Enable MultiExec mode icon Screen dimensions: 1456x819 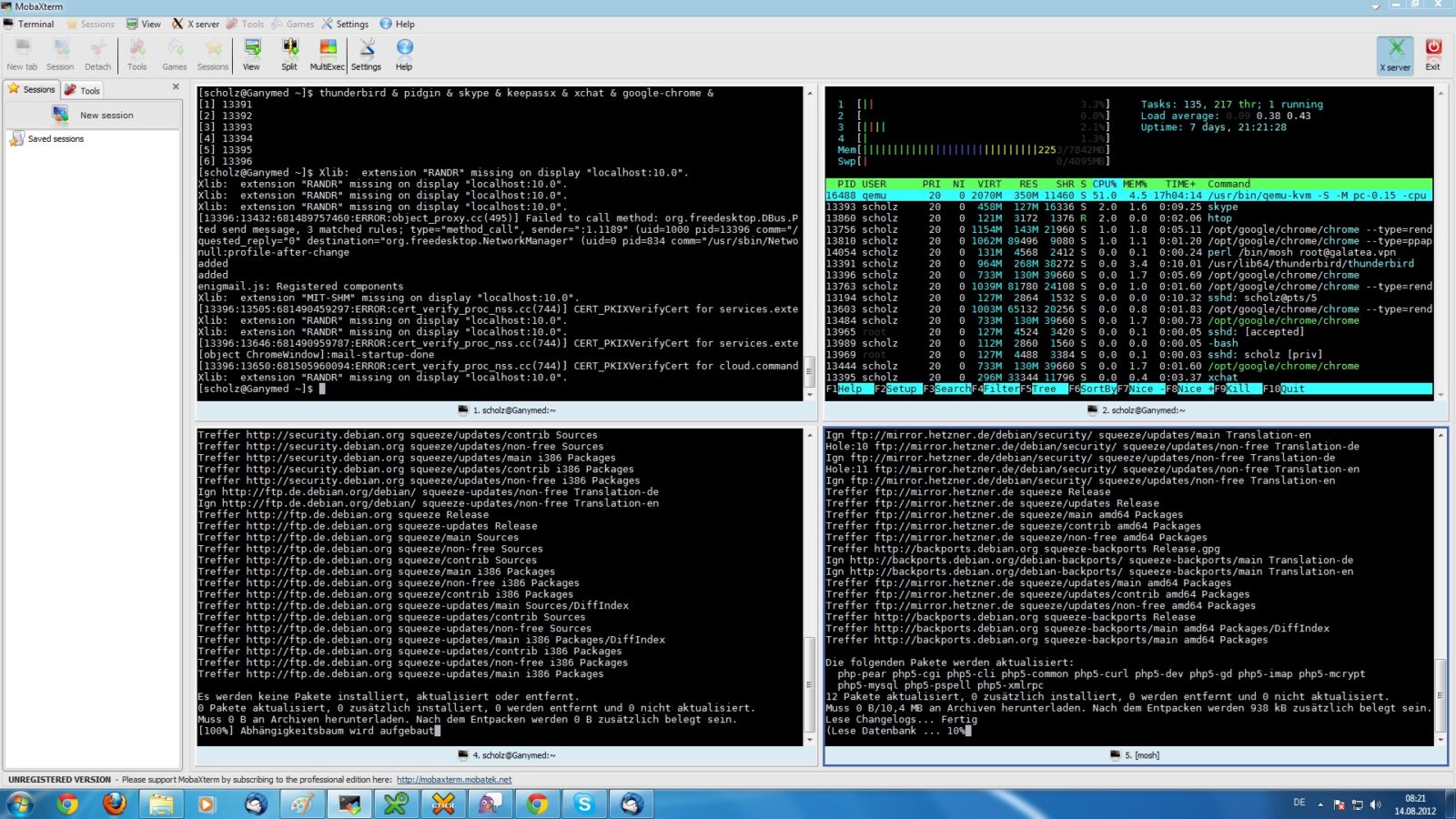pyautogui.click(x=328, y=55)
